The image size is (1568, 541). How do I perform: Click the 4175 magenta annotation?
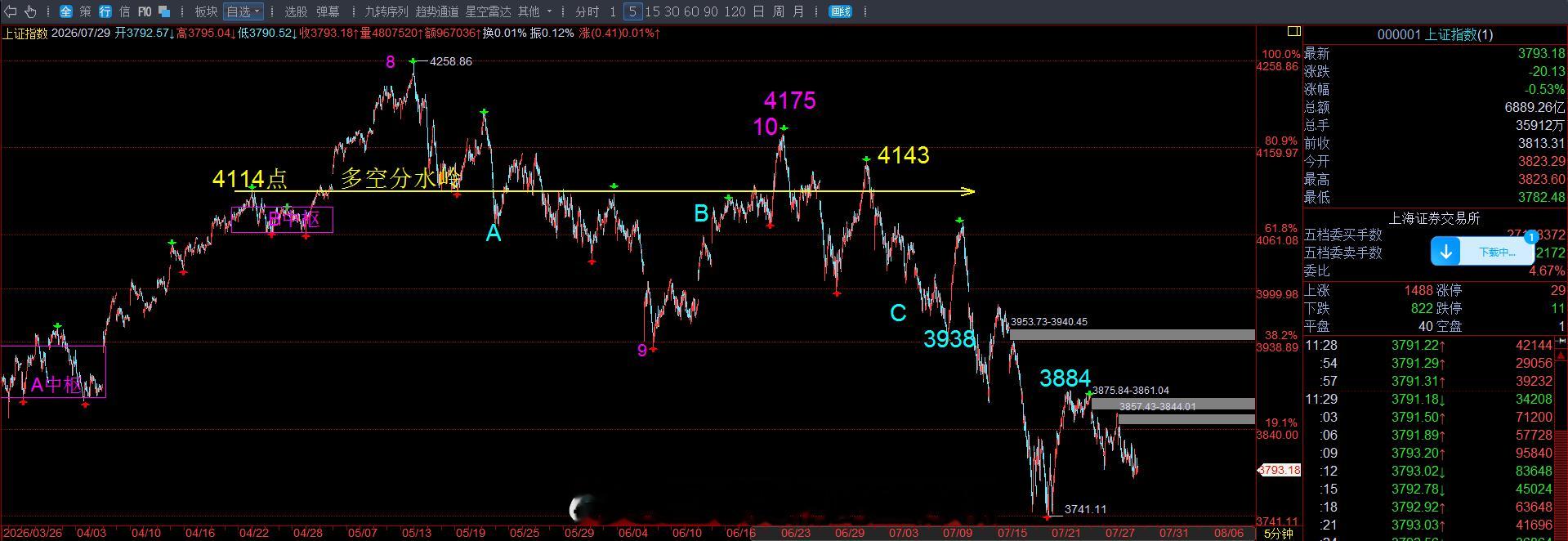(x=790, y=101)
